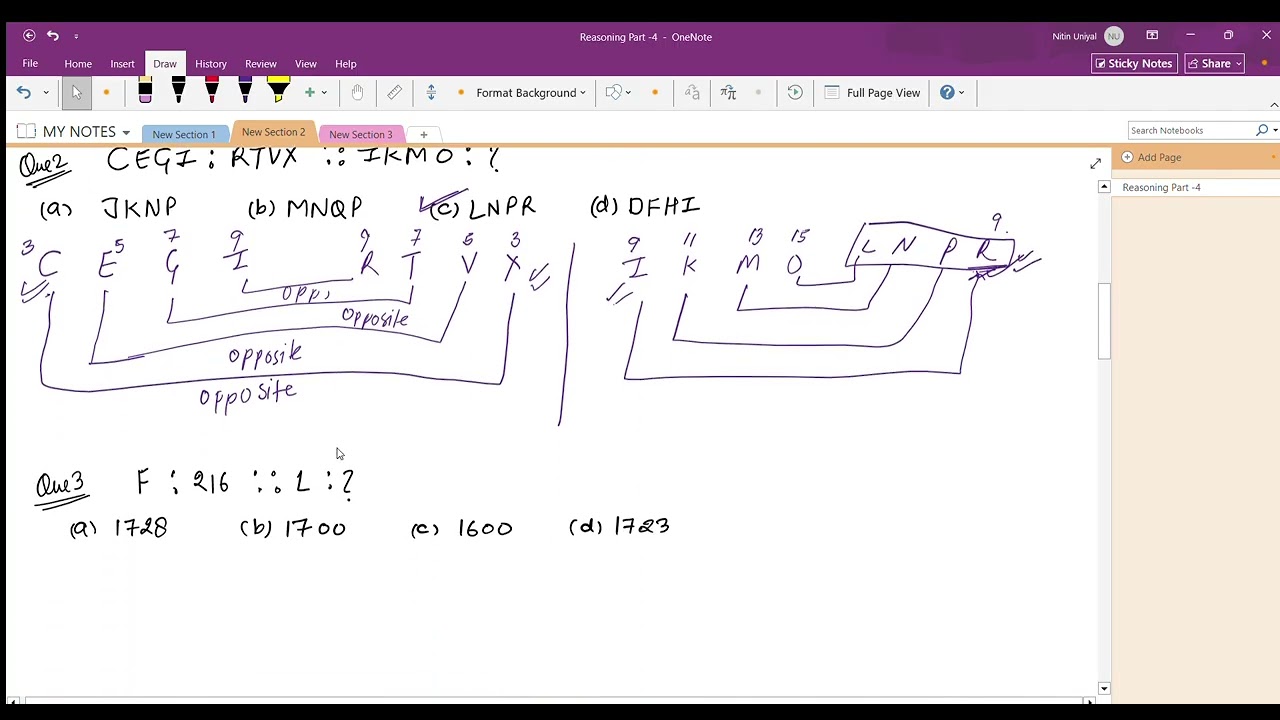Click the Ink to Math icon
This screenshot has width=1280, height=720.
tap(728, 93)
